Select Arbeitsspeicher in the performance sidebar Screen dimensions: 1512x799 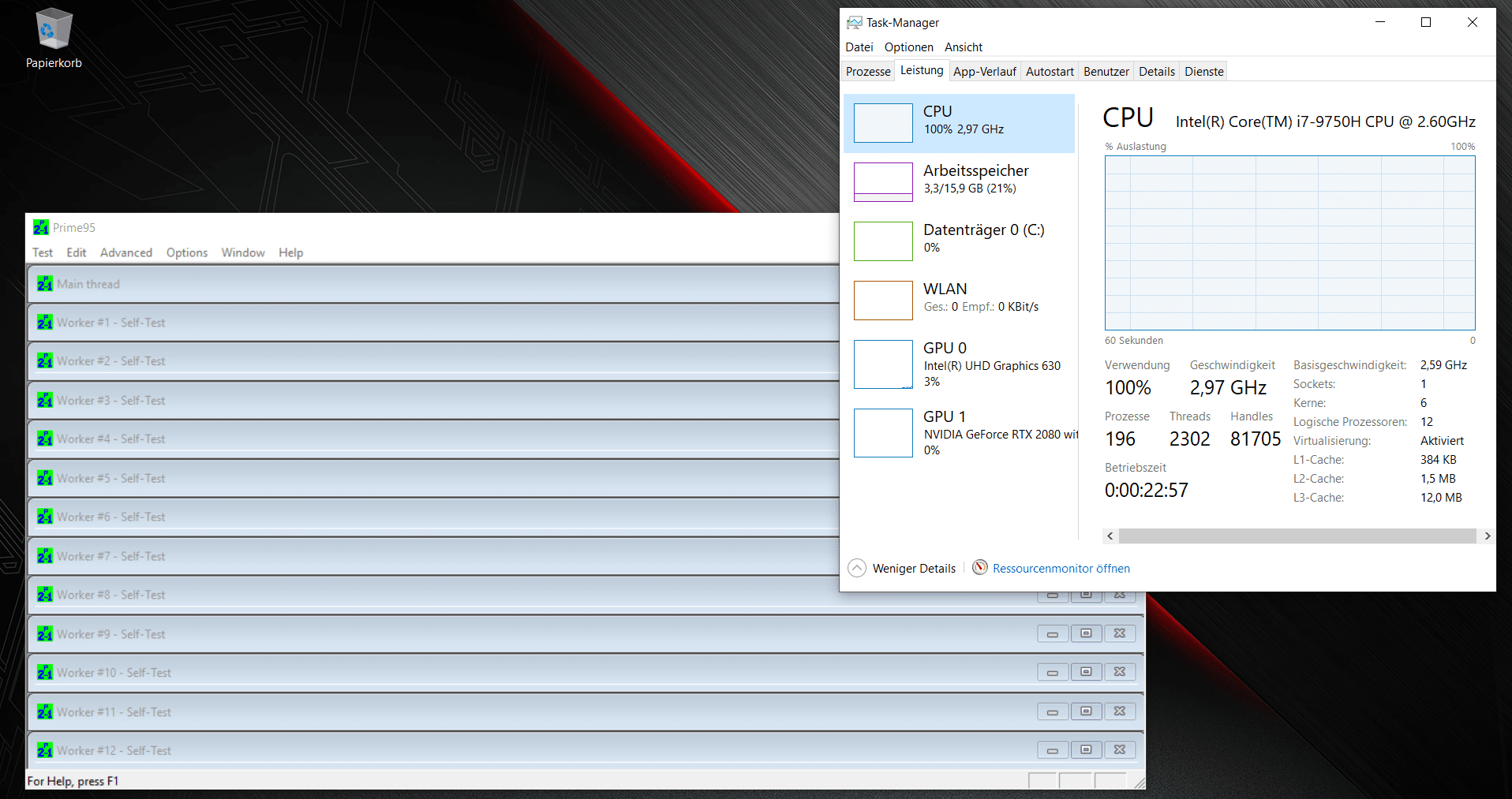coord(975,179)
